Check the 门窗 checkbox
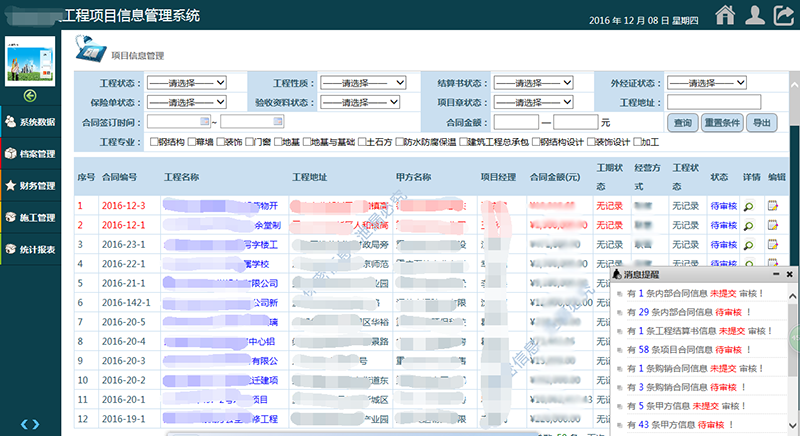The width and height of the screenshot is (800, 436). [249, 141]
